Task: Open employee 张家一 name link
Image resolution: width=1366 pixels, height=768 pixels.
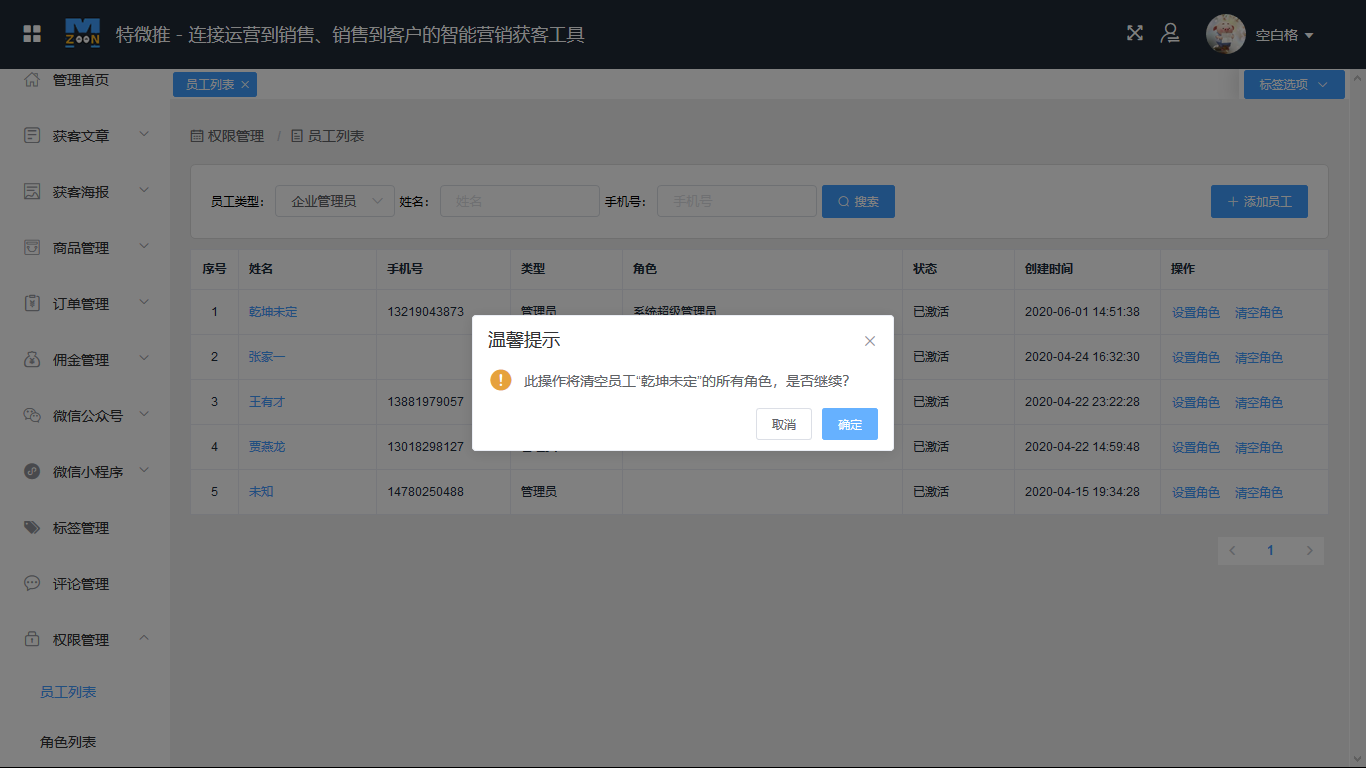Action: tap(267, 357)
